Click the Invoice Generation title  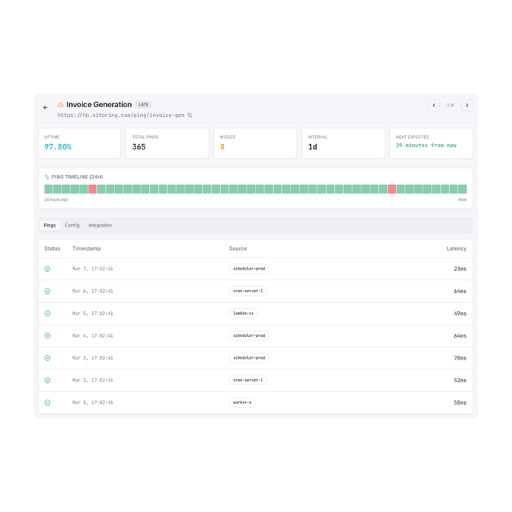point(99,105)
